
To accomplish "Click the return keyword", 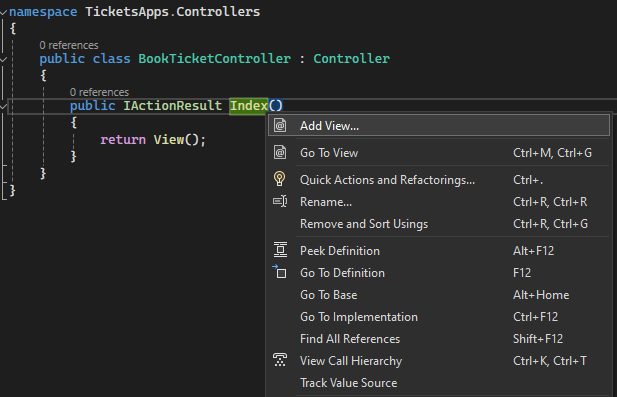I will [x=123, y=140].
